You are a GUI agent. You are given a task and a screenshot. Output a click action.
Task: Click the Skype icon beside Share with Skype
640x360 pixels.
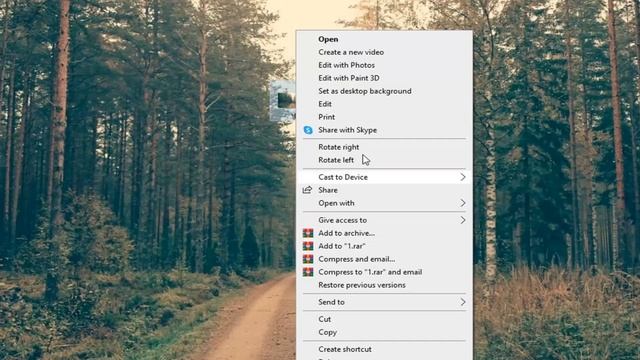tap(308, 130)
